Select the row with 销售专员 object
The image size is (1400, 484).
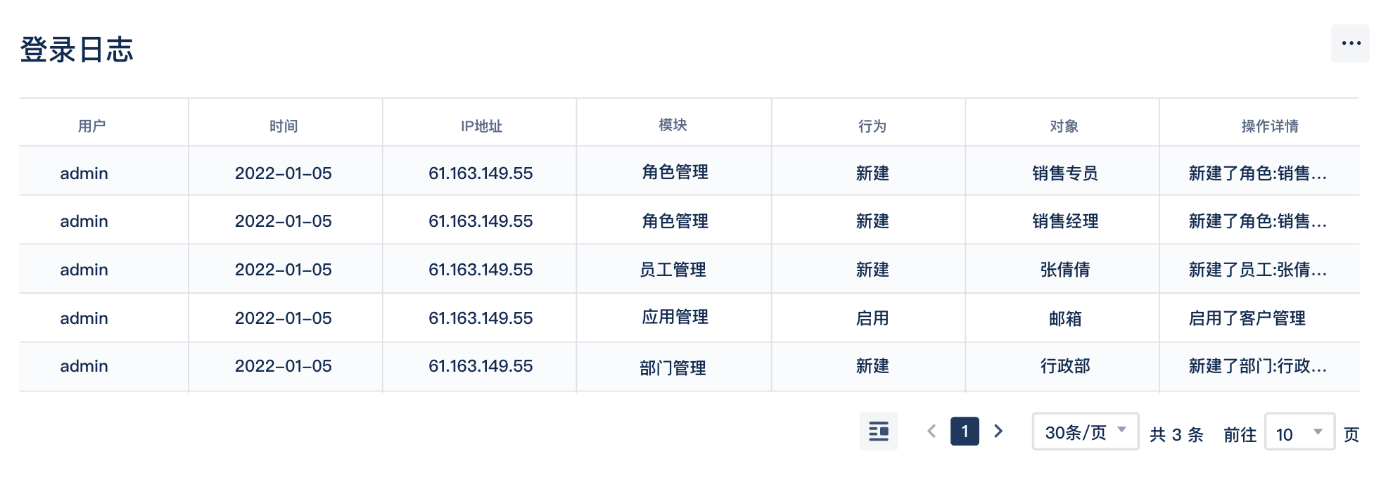(689, 172)
